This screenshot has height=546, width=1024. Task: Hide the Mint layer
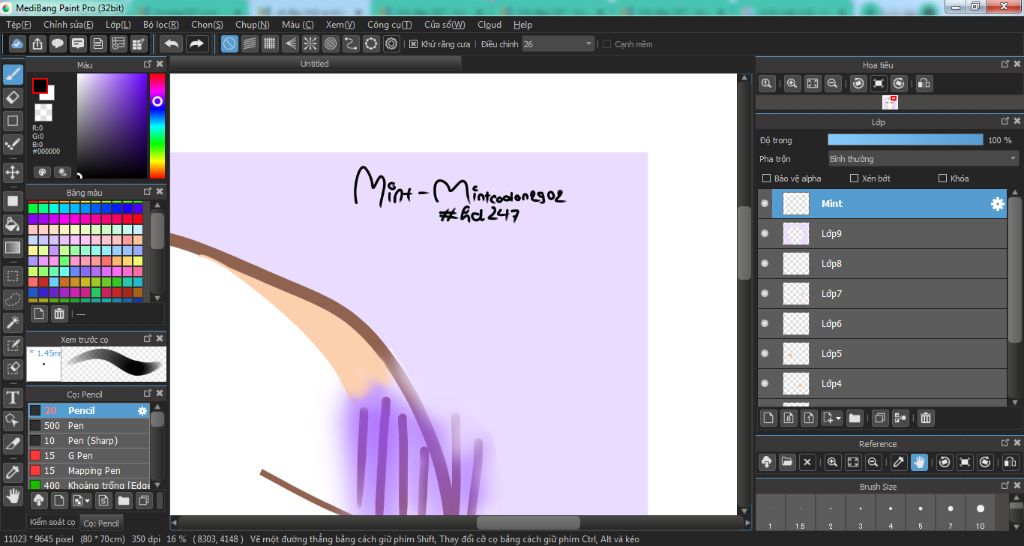coord(765,204)
